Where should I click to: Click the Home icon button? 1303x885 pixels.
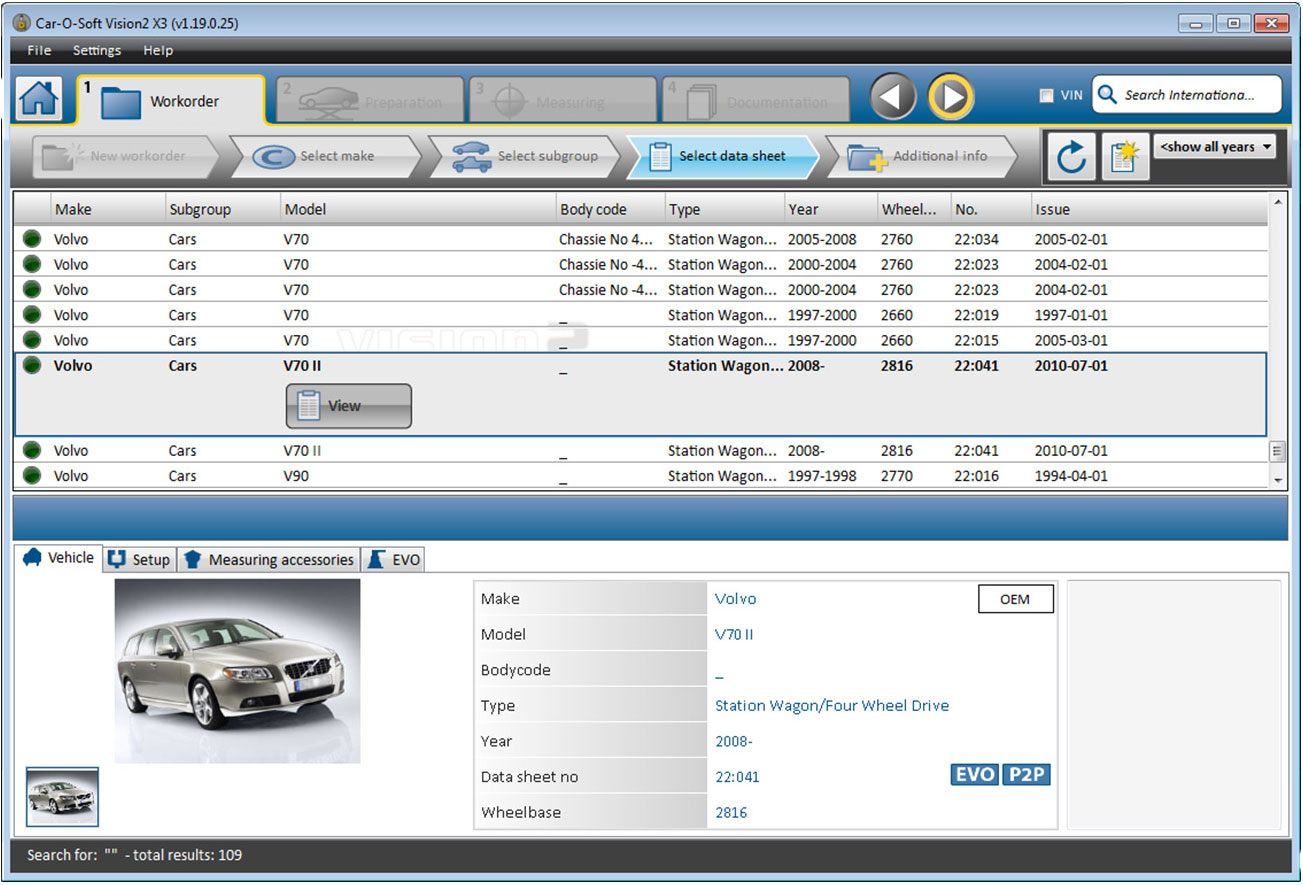[38, 99]
